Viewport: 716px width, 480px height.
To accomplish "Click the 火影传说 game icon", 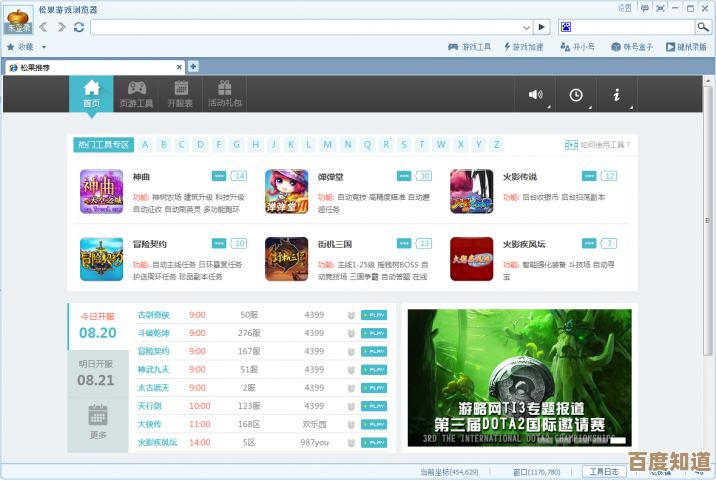I will (x=472, y=191).
